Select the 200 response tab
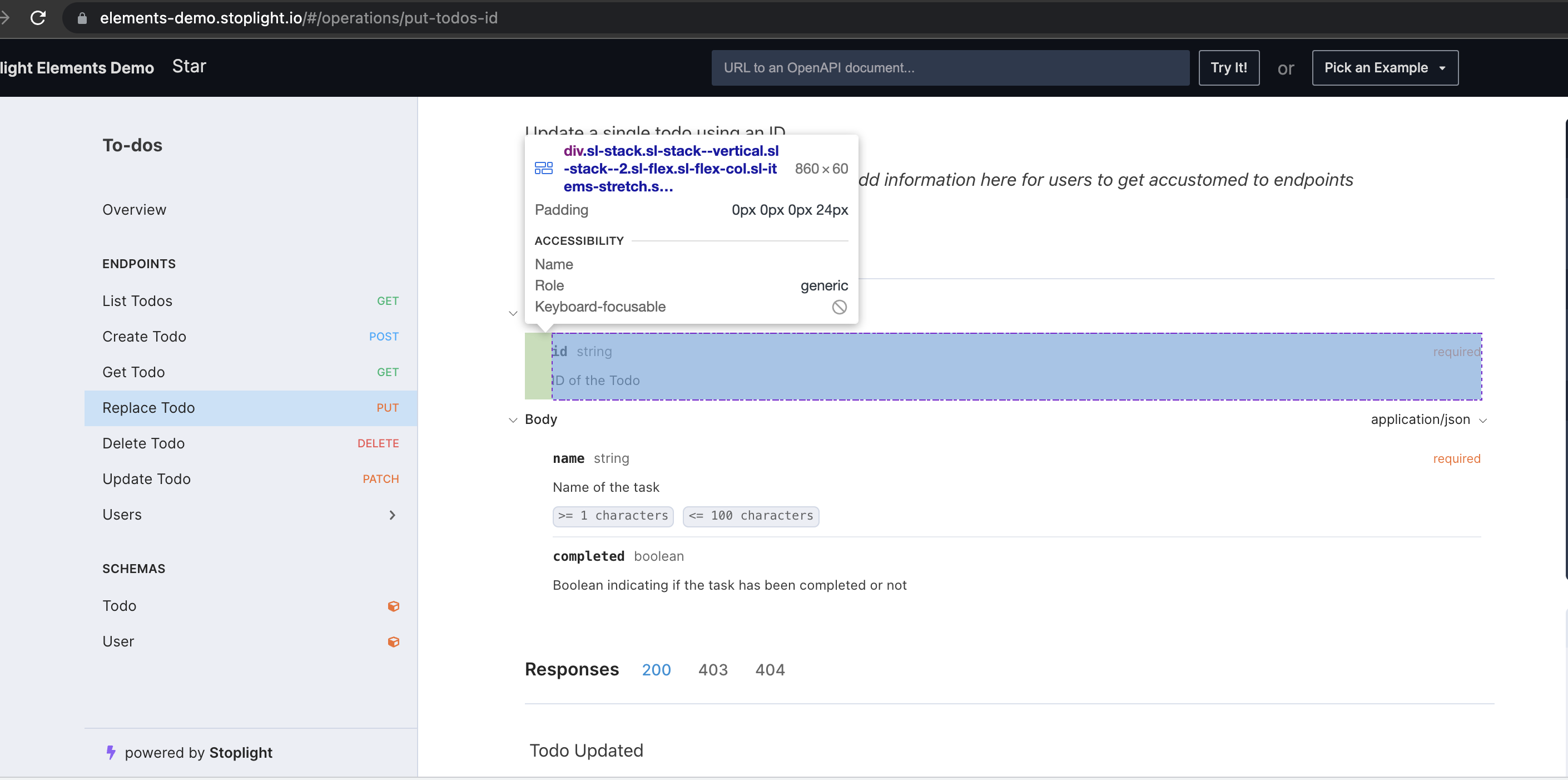Image resolution: width=1568 pixels, height=780 pixels. [x=656, y=670]
